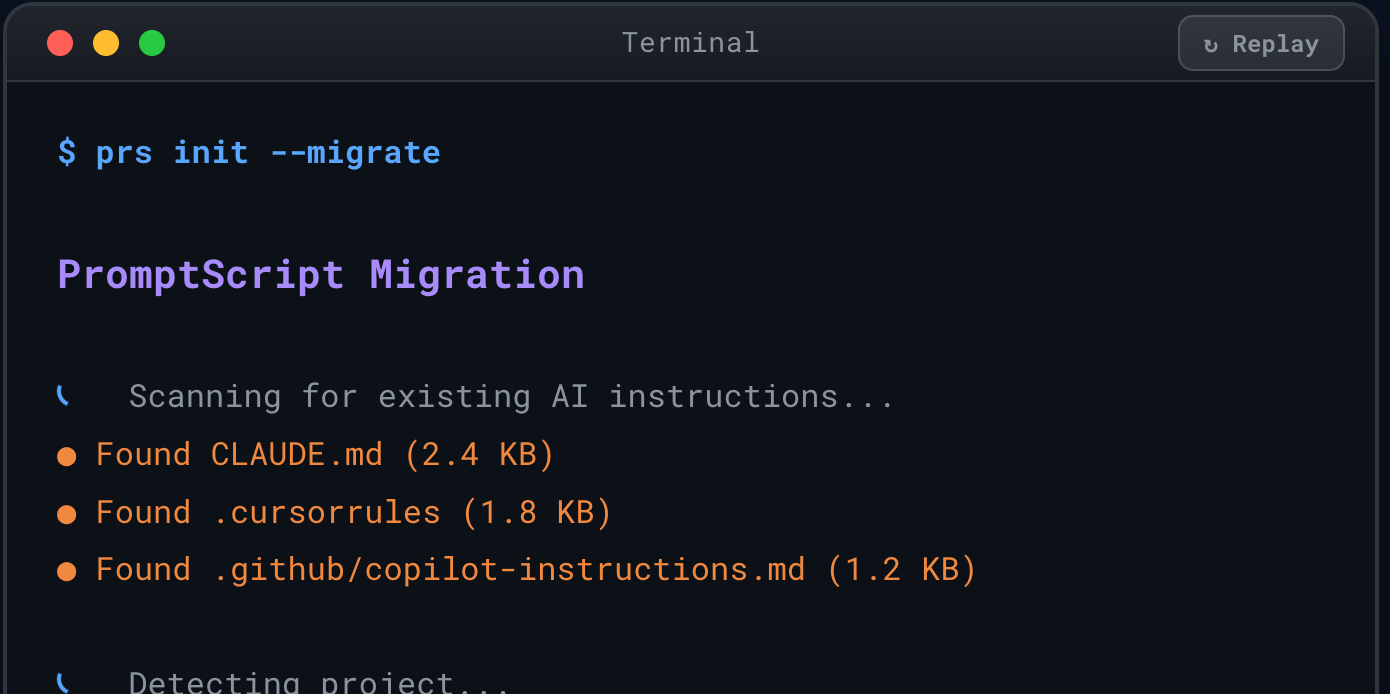Click the Scanning for existing AI instructions line

(510, 395)
